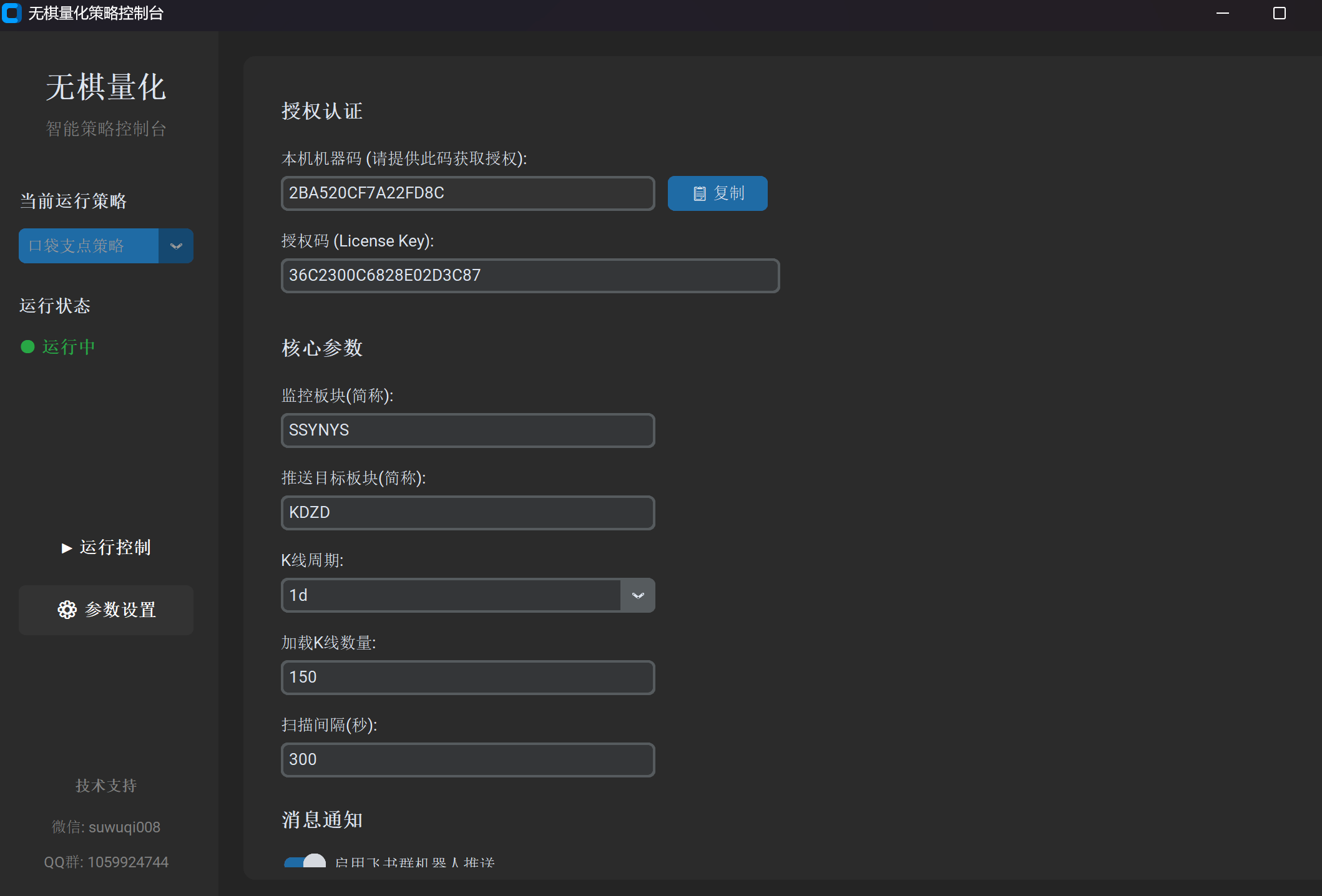Screen dimensions: 1322x896
Task: Open the strategy dropdown arrow
Action: pyautogui.click(x=176, y=246)
